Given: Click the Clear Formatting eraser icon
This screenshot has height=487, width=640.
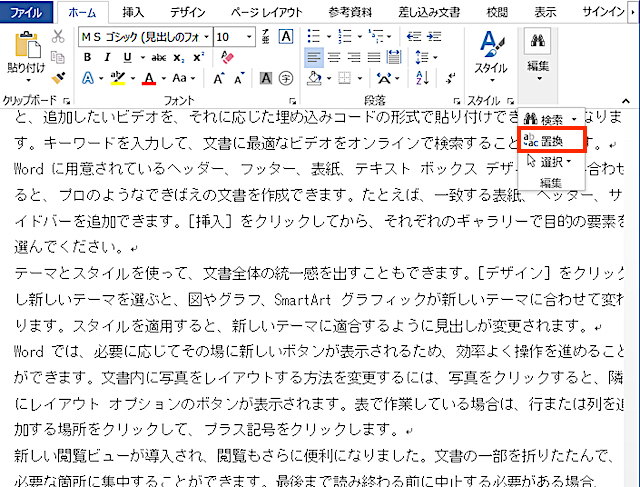Looking at the screenshot, I should [x=226, y=57].
